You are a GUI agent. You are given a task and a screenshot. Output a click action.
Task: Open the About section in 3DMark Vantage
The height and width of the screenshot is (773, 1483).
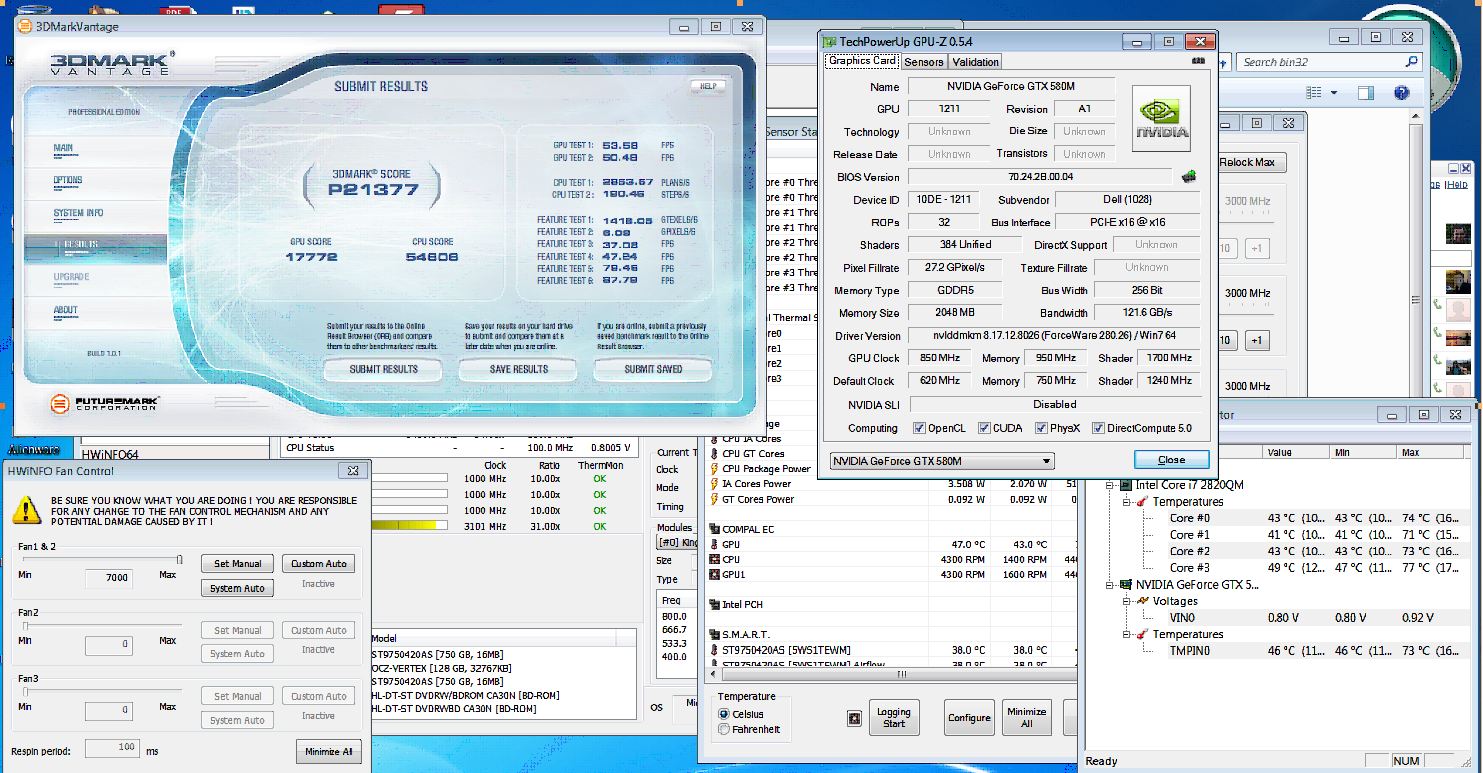(65, 310)
